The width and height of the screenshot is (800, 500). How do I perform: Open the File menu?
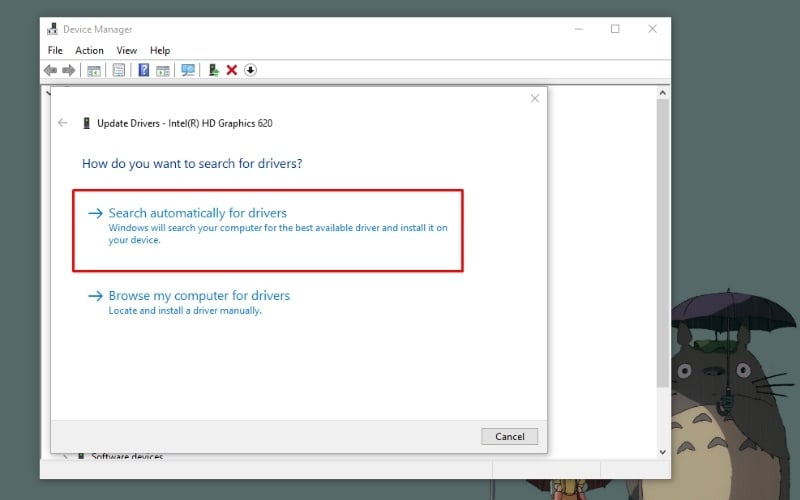click(55, 50)
